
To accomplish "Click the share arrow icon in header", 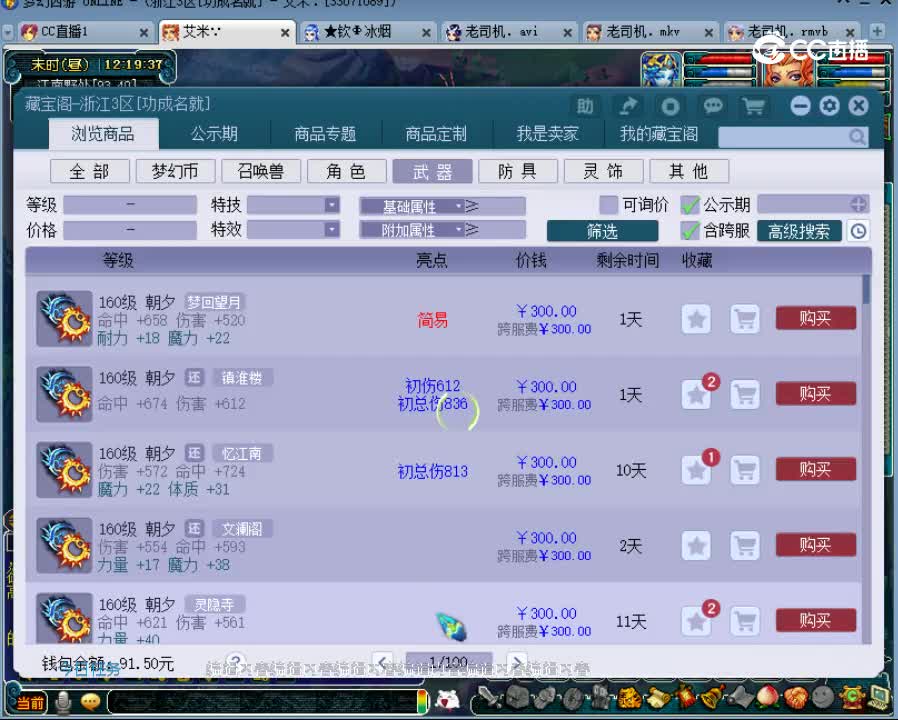I will pos(628,106).
